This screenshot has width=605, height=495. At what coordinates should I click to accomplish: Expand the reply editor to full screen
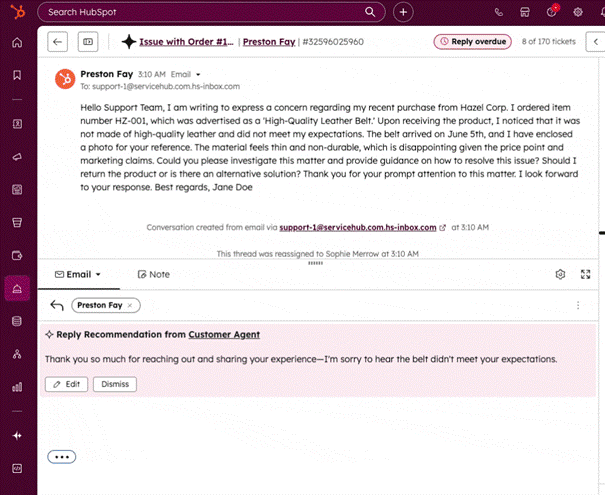tap(585, 274)
